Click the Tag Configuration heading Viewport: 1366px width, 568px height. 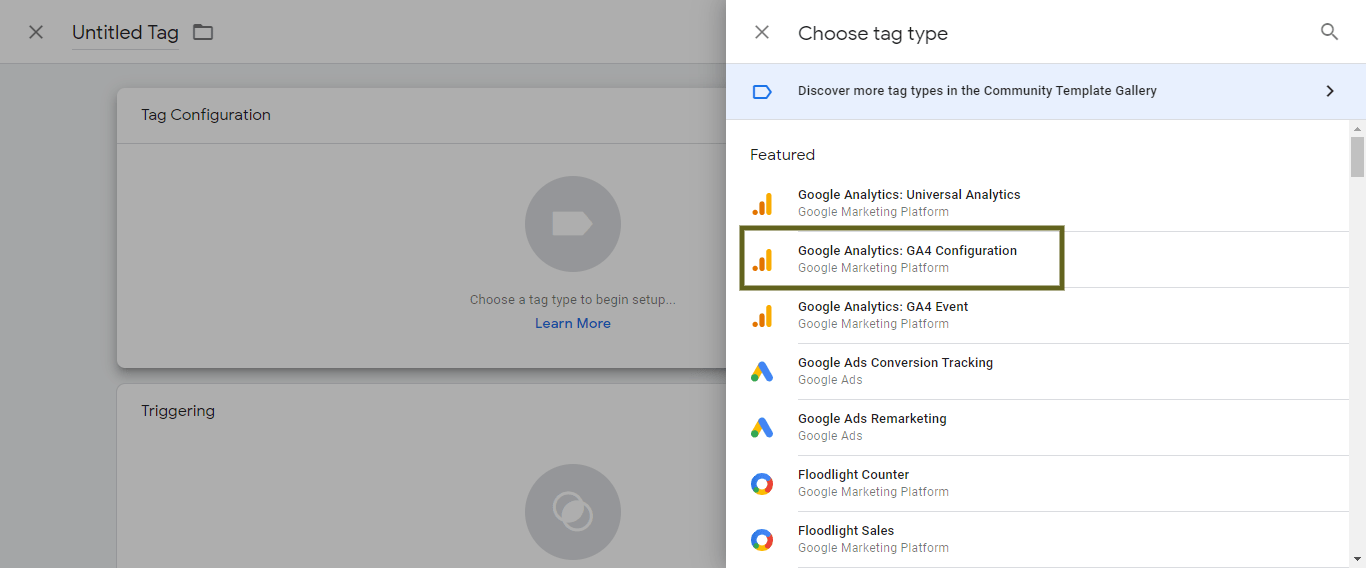(206, 115)
